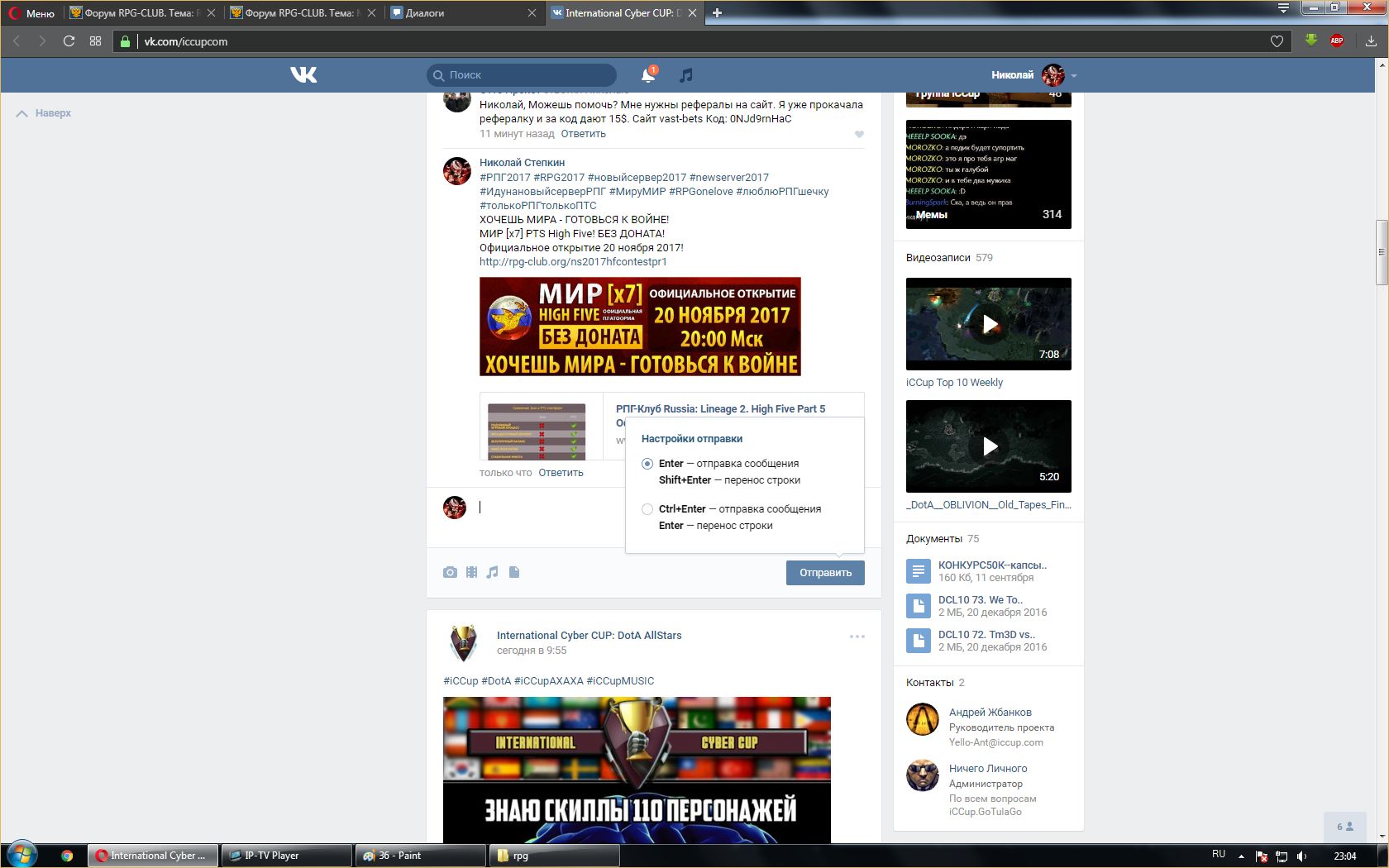Attach a photo with camera icon
Screen dimensions: 1389x868
click(x=450, y=572)
